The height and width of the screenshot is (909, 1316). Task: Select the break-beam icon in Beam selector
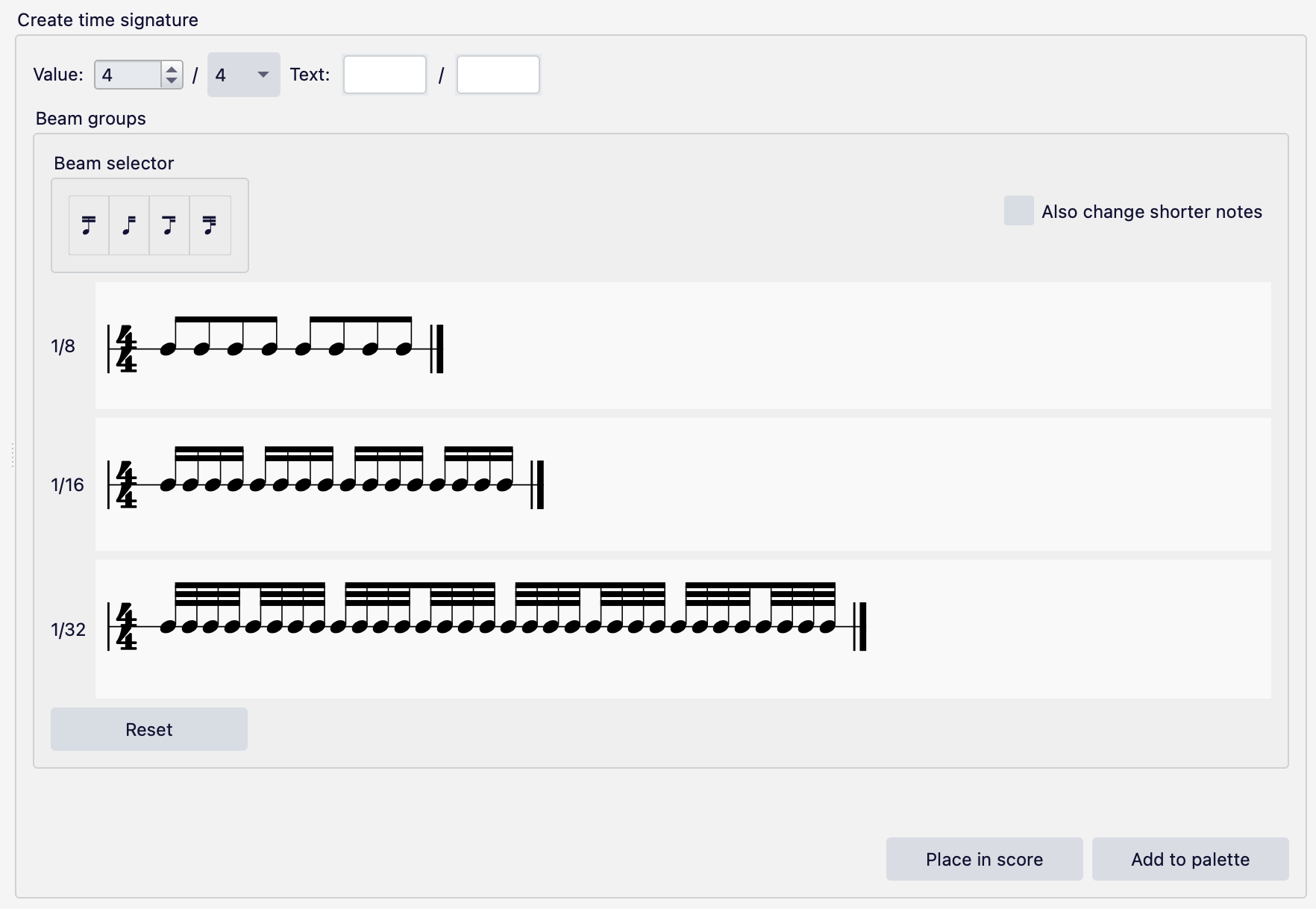[x=88, y=225]
